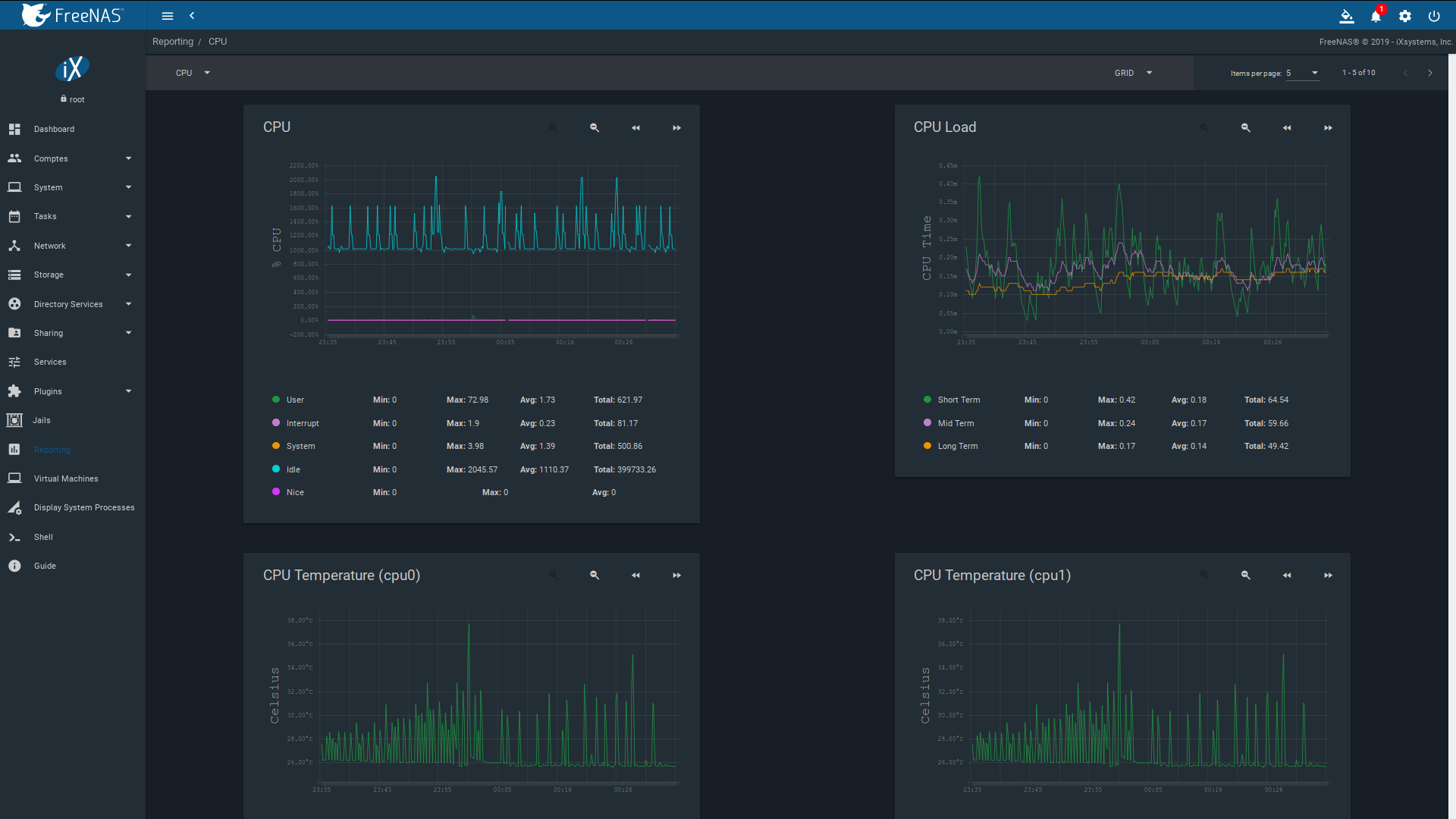Toggle the Idle series legend dot
This screenshot has width=1456, height=819.
(276, 469)
